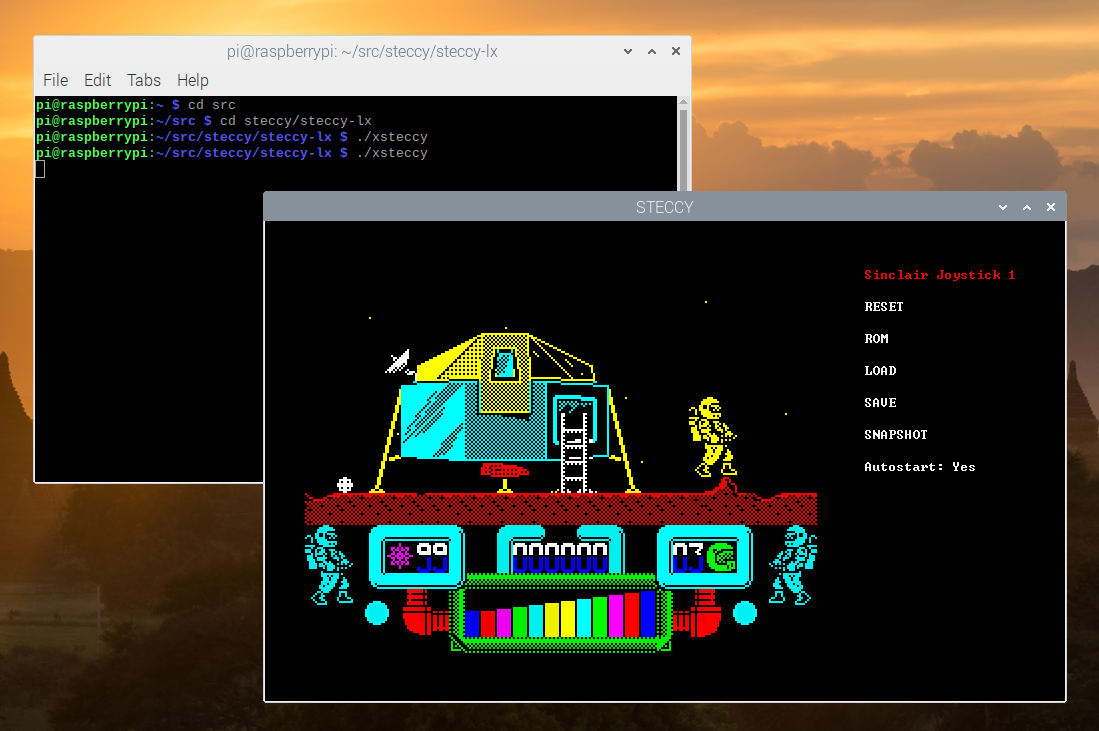Close the STECCY window

pos(1051,207)
